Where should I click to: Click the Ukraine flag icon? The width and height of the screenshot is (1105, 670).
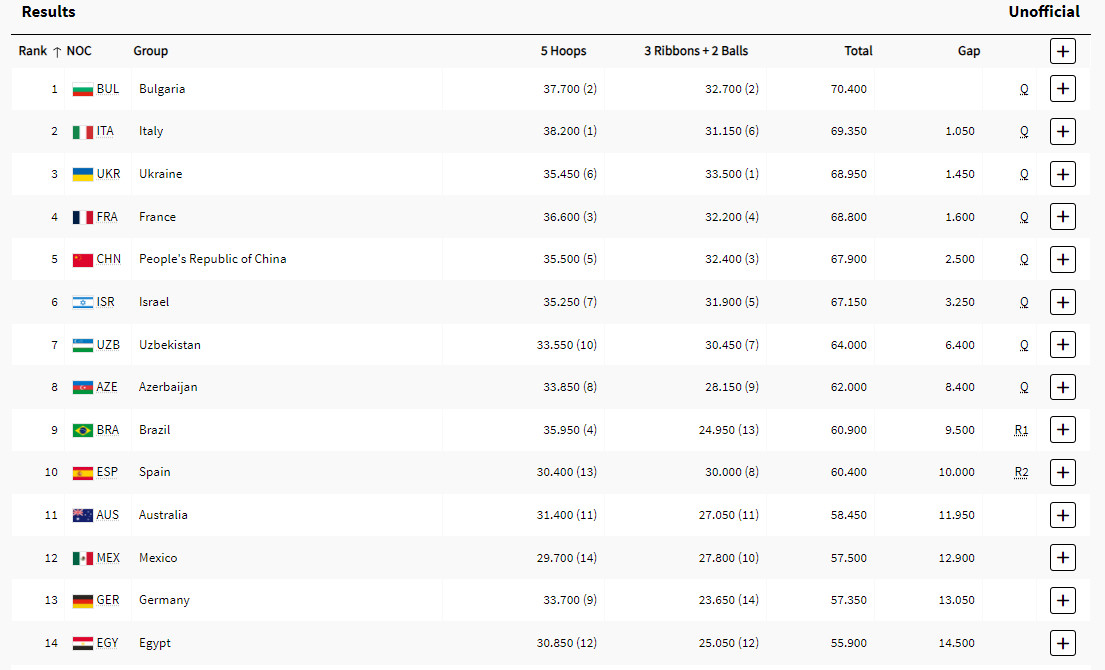(82, 175)
